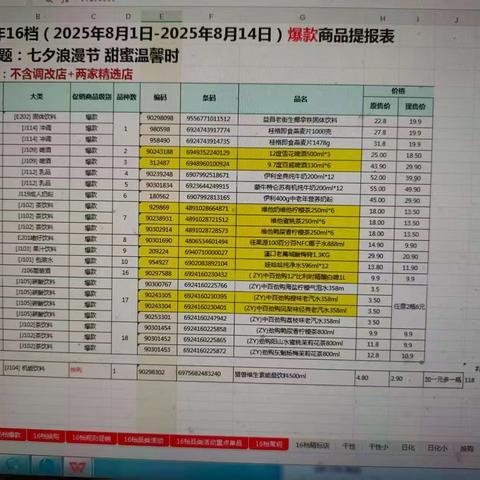
Task: Open WPS Office from the taskbar
Action: [77, 467]
